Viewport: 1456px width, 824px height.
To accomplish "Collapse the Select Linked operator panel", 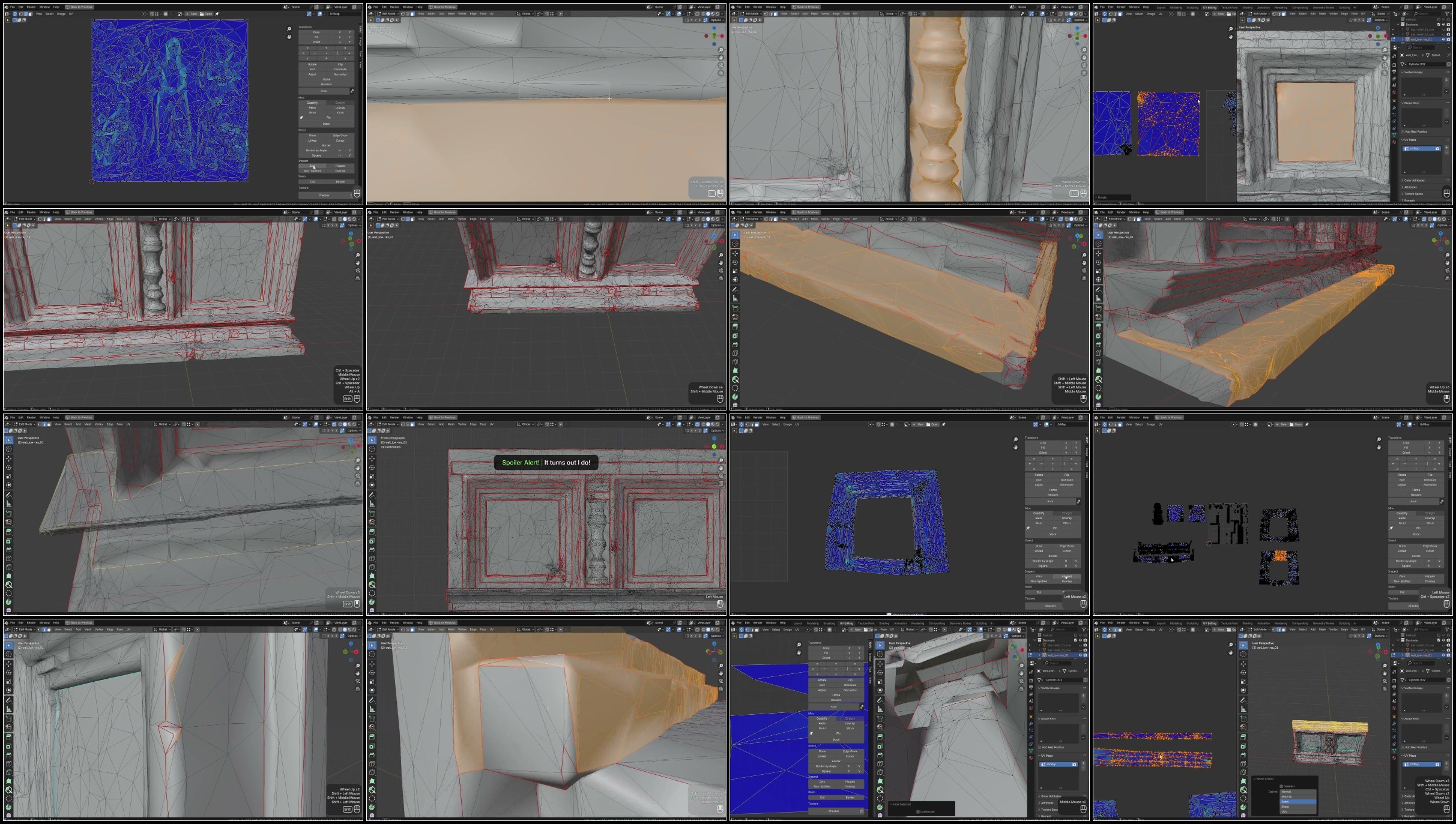I will click(1255, 778).
